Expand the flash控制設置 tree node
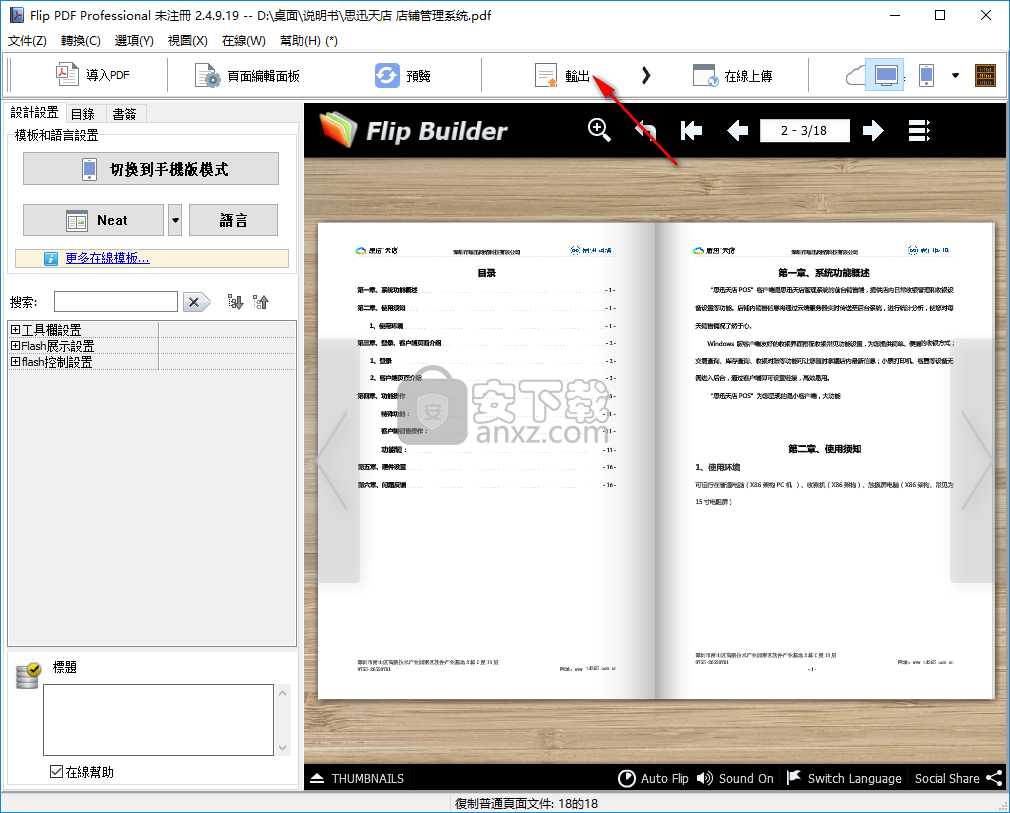 15,362
